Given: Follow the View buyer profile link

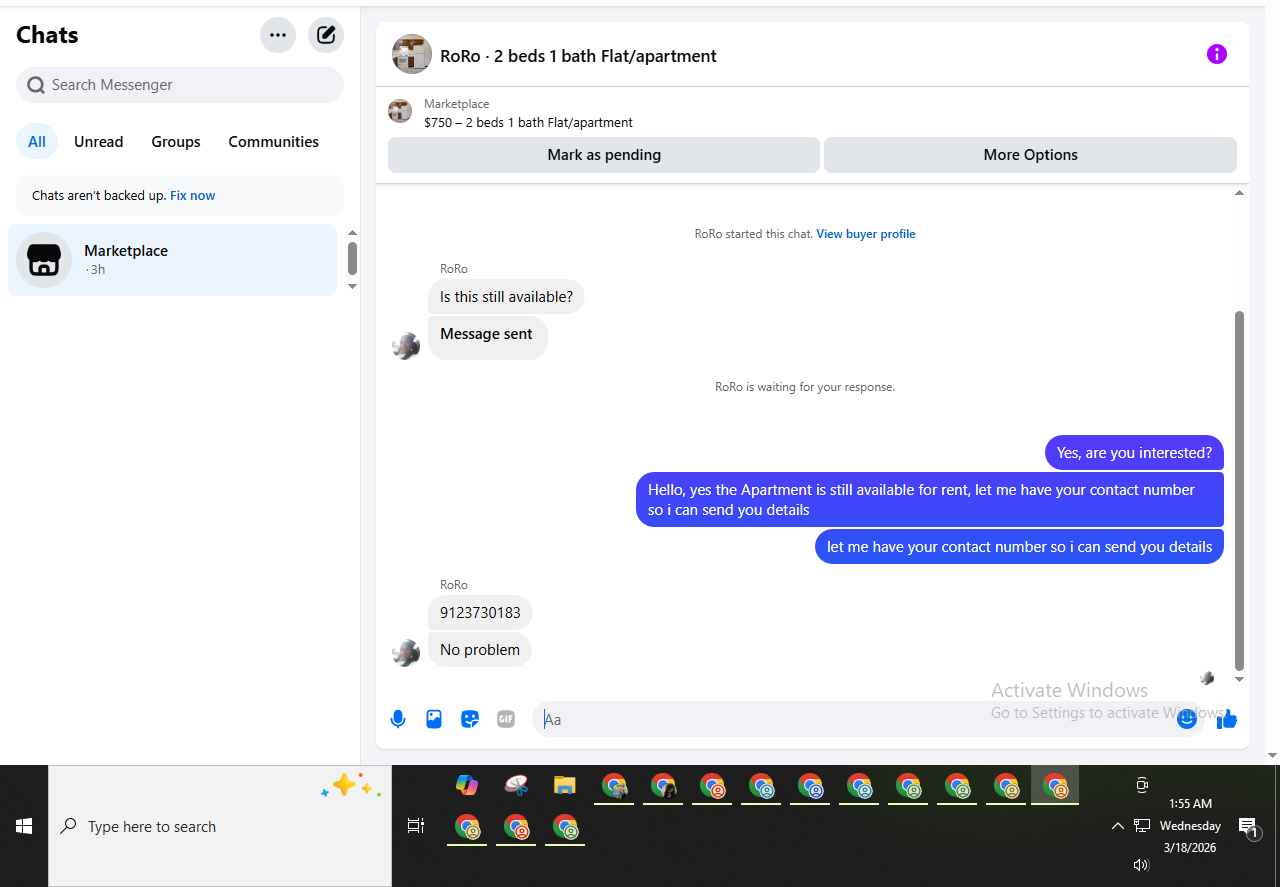Looking at the screenshot, I should click(x=866, y=234).
